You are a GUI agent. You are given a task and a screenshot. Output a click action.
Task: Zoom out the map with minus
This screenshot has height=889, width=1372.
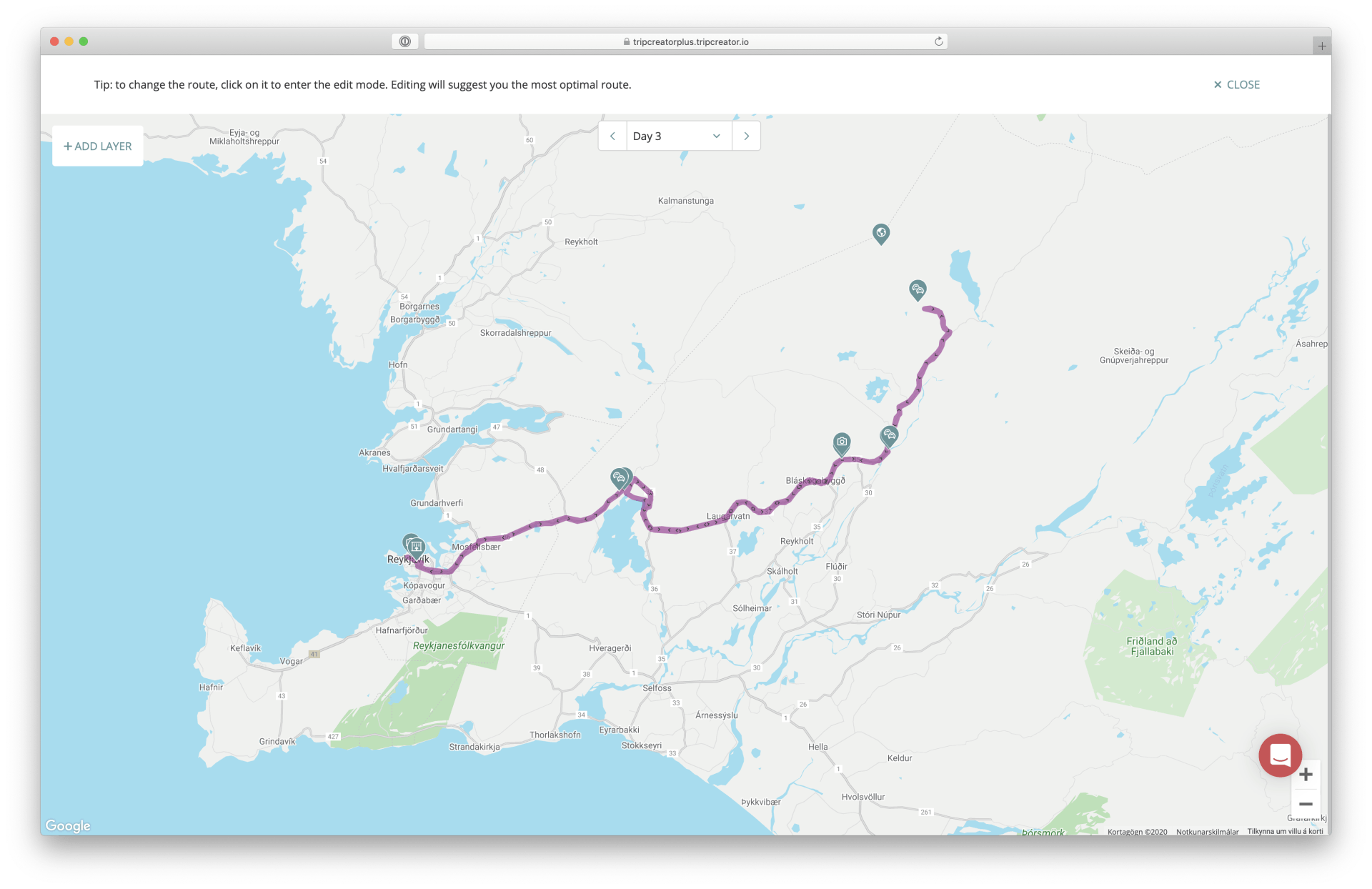pos(1306,804)
